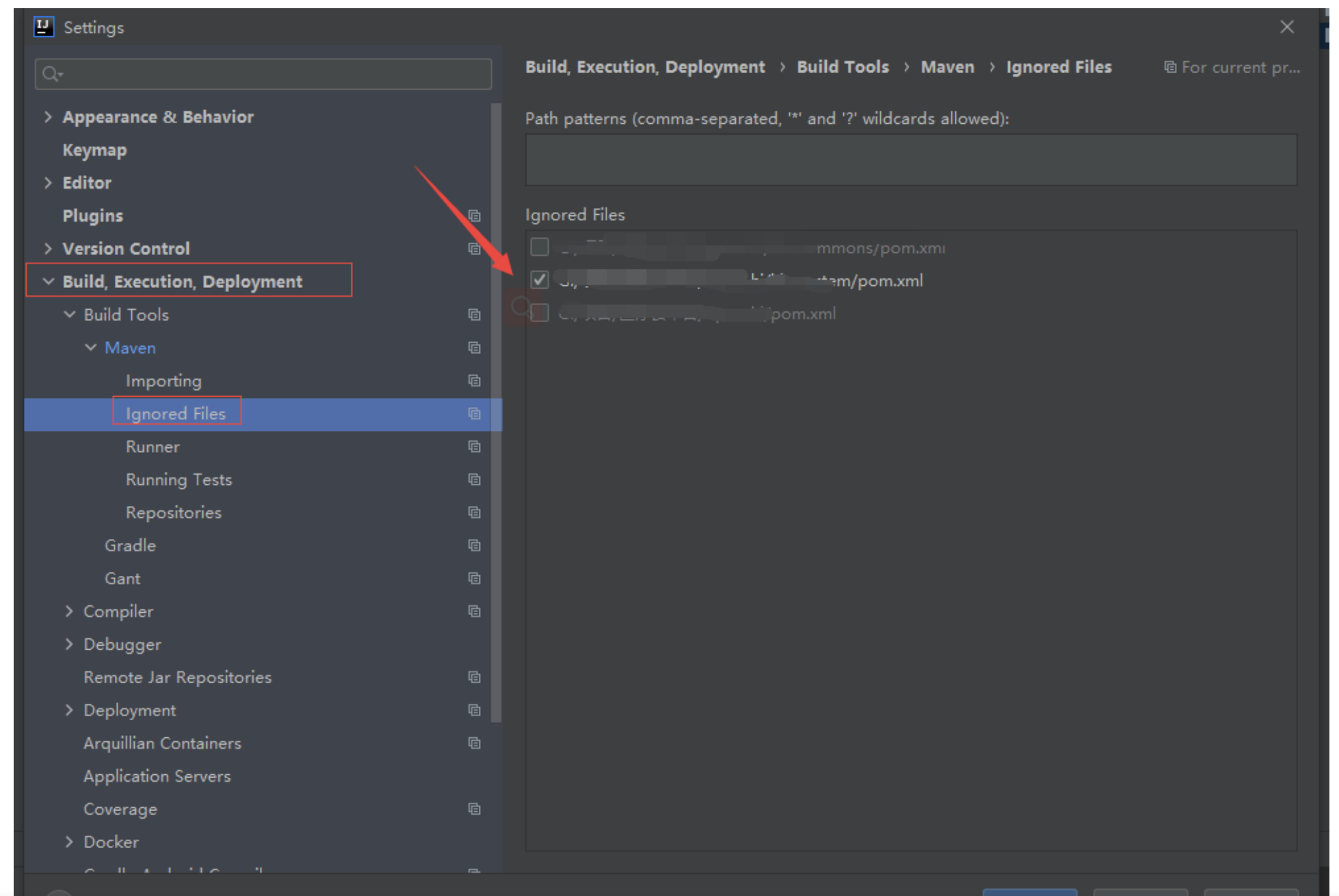Screen dimensions: 1339x896
Task: Click Build Tools breadcrumb link
Action: pos(843,67)
